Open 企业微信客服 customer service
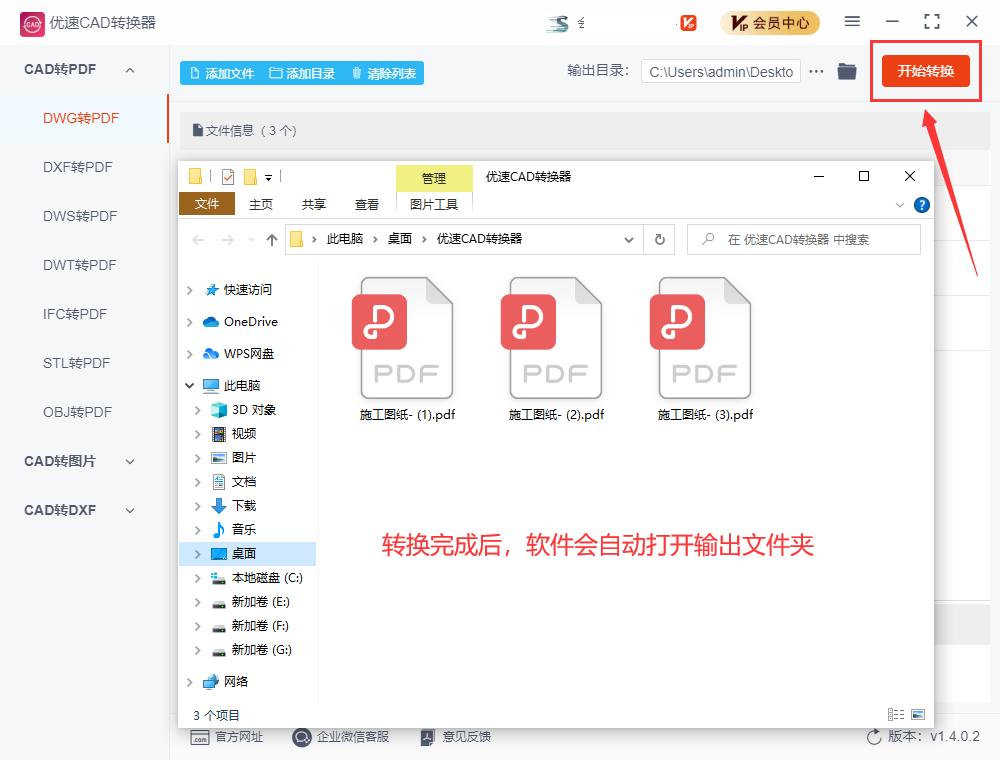Image resolution: width=1000 pixels, height=760 pixels. tap(301, 737)
